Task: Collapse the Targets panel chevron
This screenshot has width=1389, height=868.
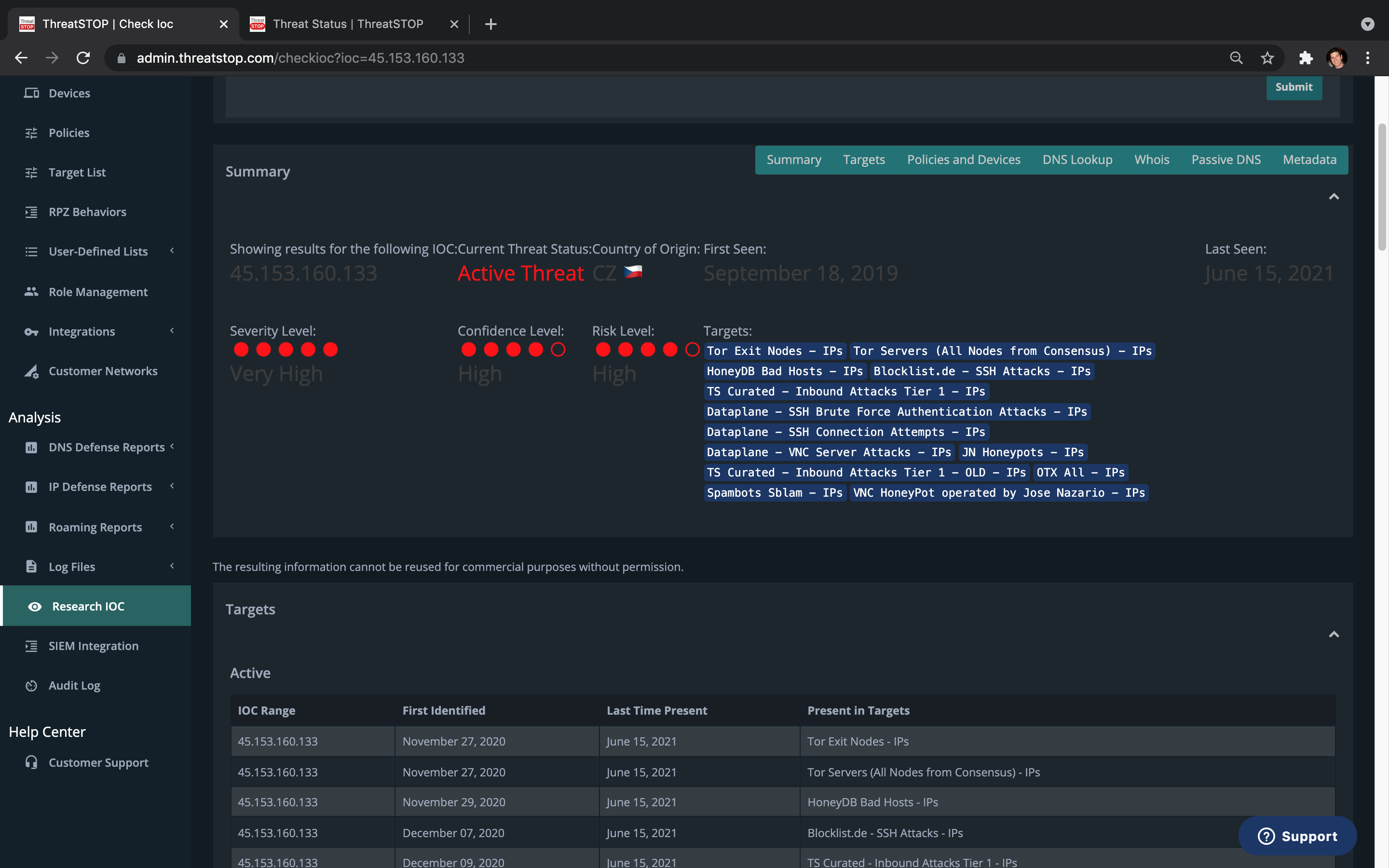Action: click(1334, 634)
